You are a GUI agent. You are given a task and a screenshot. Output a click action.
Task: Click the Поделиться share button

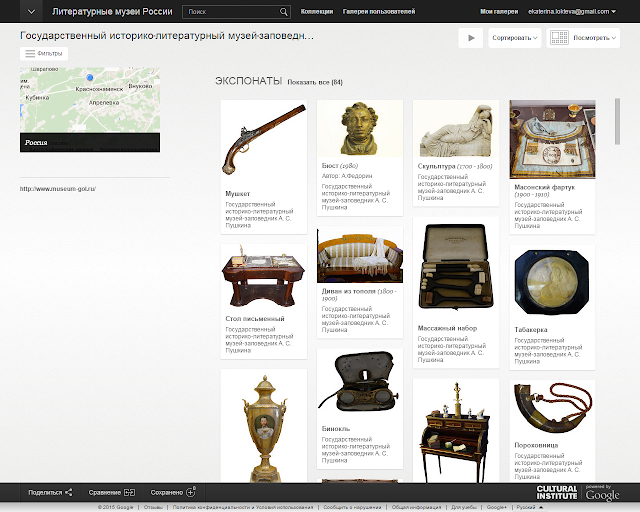(x=50, y=492)
